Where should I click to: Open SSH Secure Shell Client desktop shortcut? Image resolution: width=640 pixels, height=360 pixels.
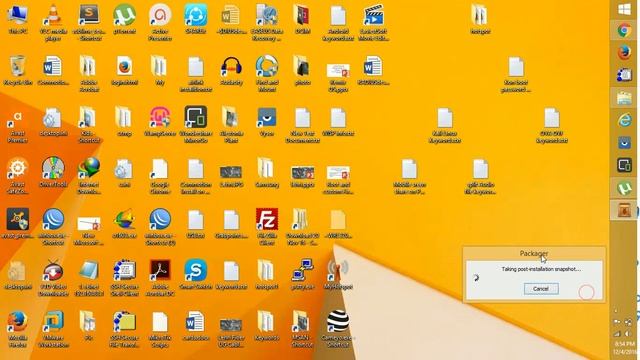click(x=124, y=278)
